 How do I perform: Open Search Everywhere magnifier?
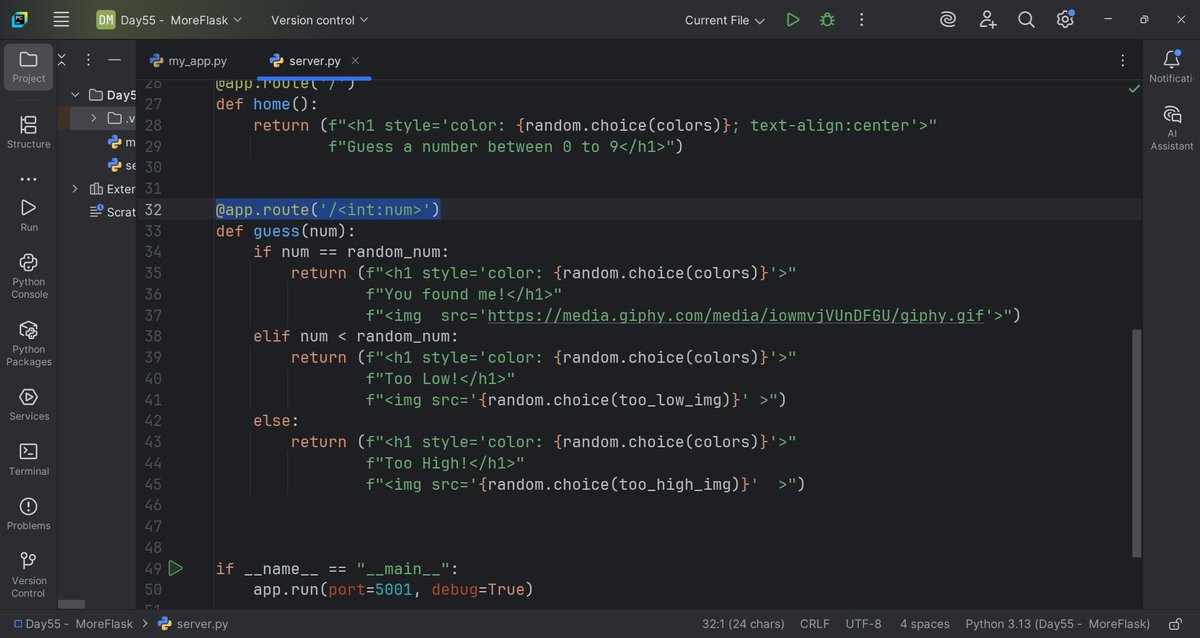tap(1026, 19)
